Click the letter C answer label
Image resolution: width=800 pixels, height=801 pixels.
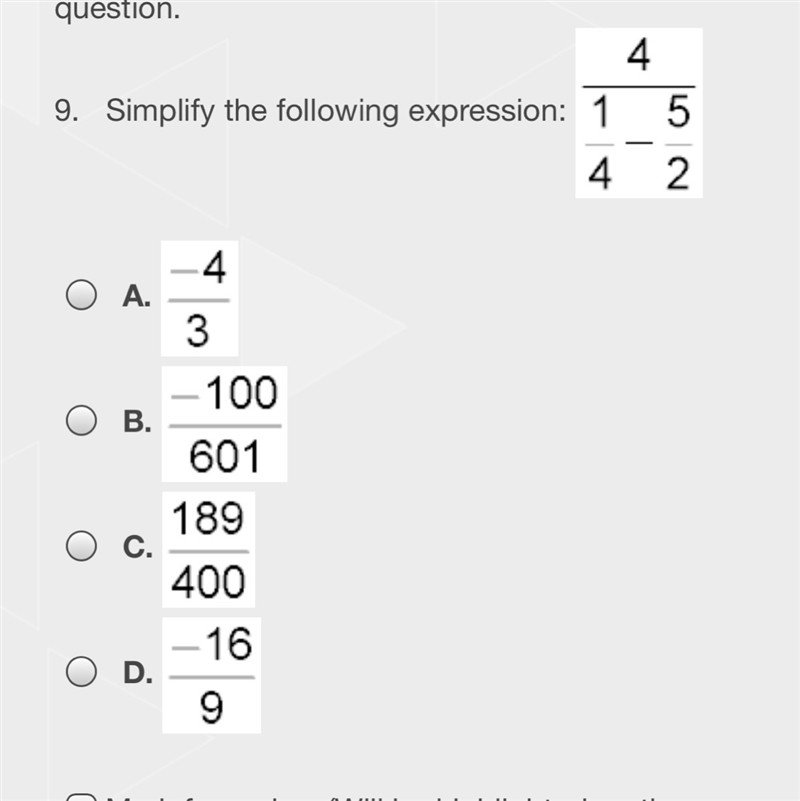tap(137, 547)
